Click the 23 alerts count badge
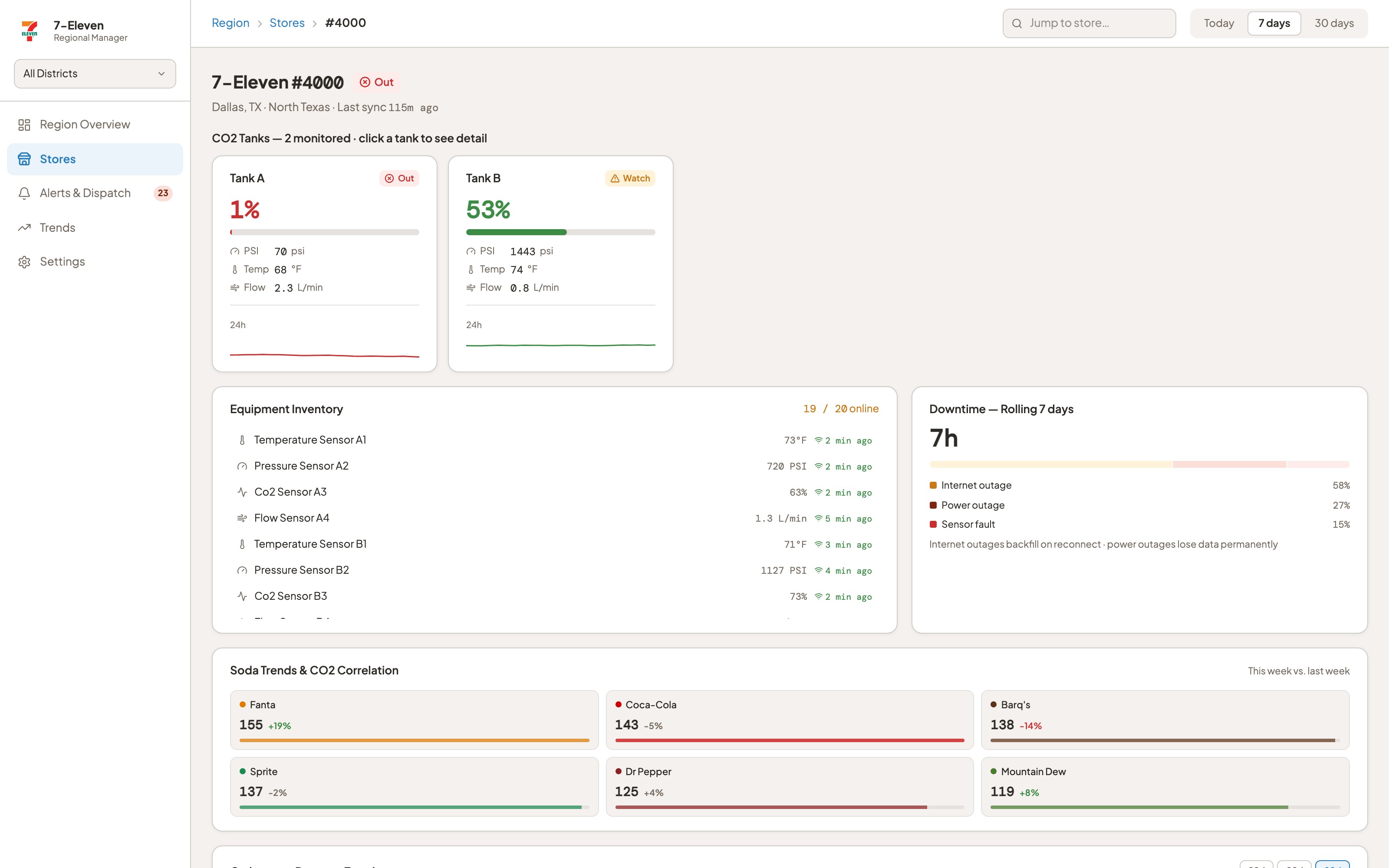Screen dimensions: 1389x868 tap(163, 194)
